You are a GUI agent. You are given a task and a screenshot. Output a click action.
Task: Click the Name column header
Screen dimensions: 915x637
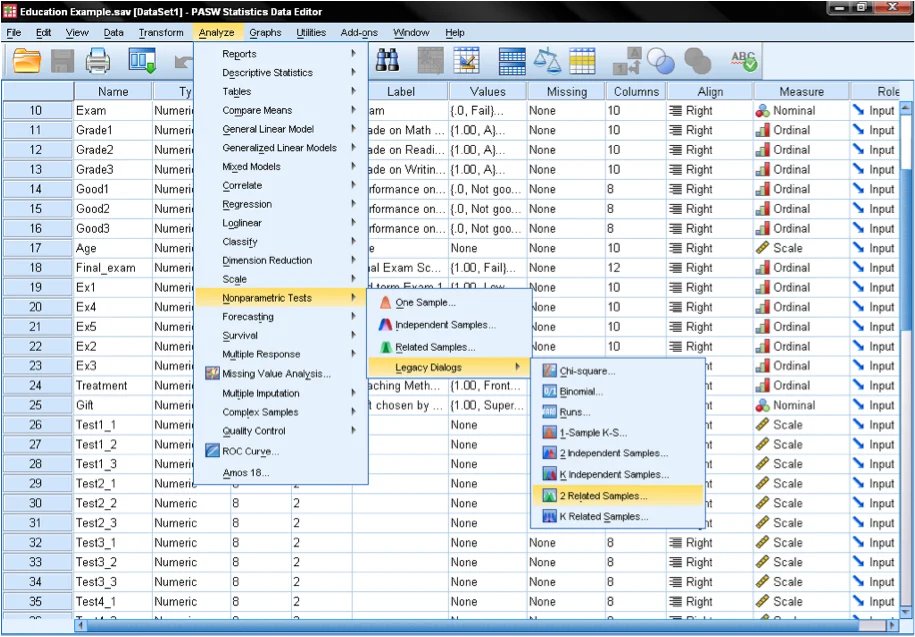coord(113,92)
